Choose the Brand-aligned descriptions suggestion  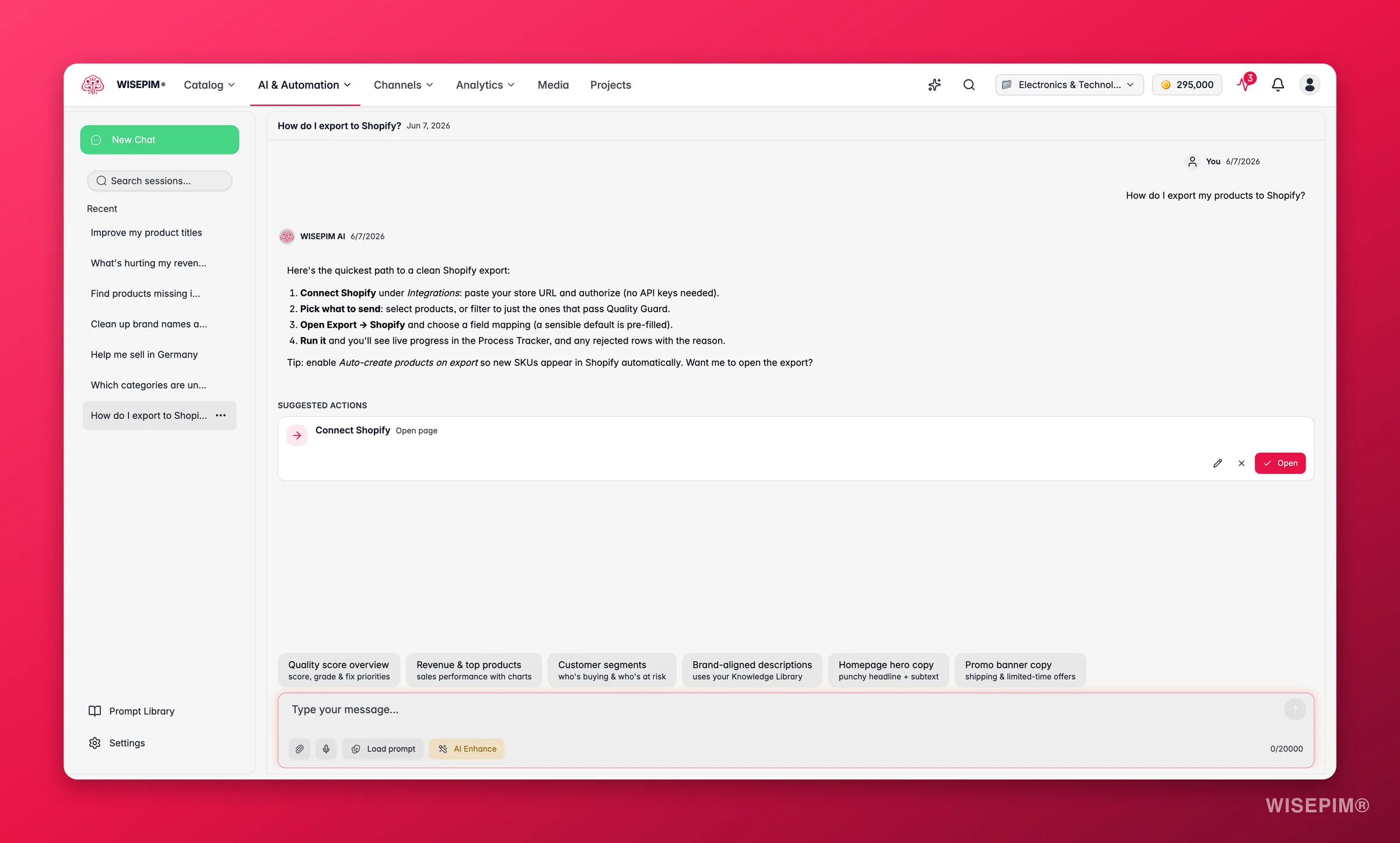[x=752, y=670]
